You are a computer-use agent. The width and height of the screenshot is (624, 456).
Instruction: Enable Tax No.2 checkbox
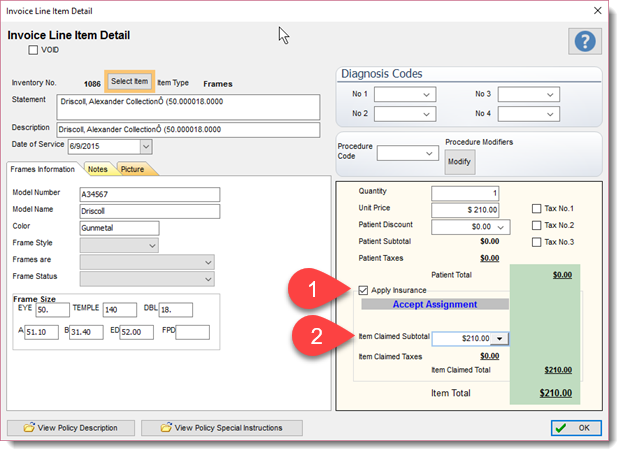536,225
